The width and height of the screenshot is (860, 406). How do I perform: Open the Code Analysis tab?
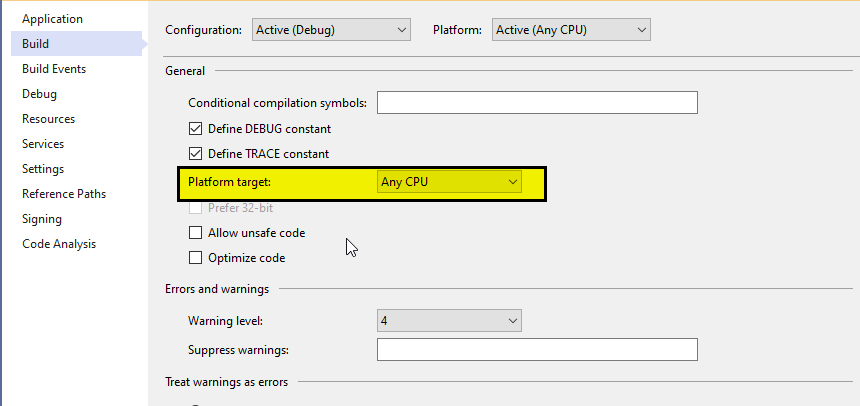pyautogui.click(x=59, y=244)
